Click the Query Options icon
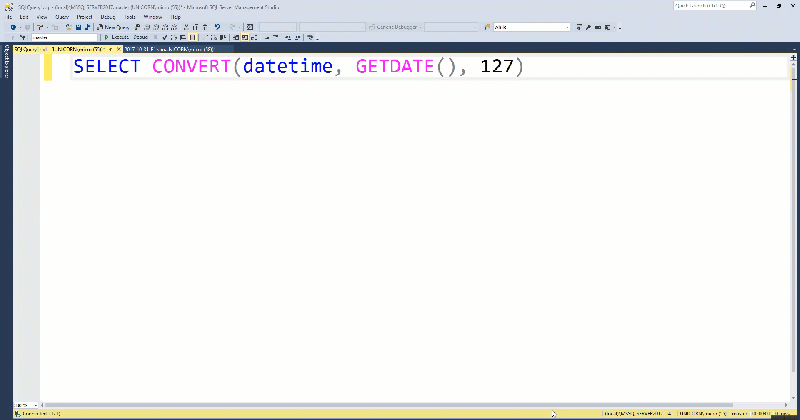 pos(183,37)
